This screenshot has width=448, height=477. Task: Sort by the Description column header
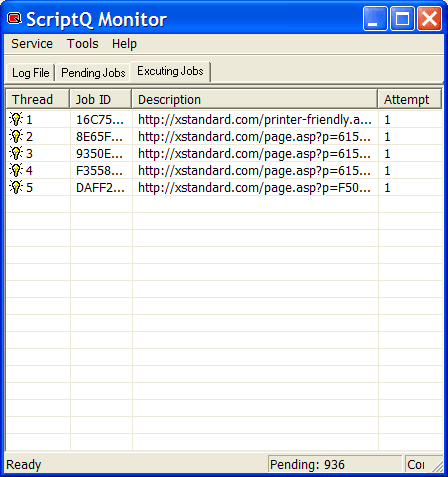click(255, 99)
